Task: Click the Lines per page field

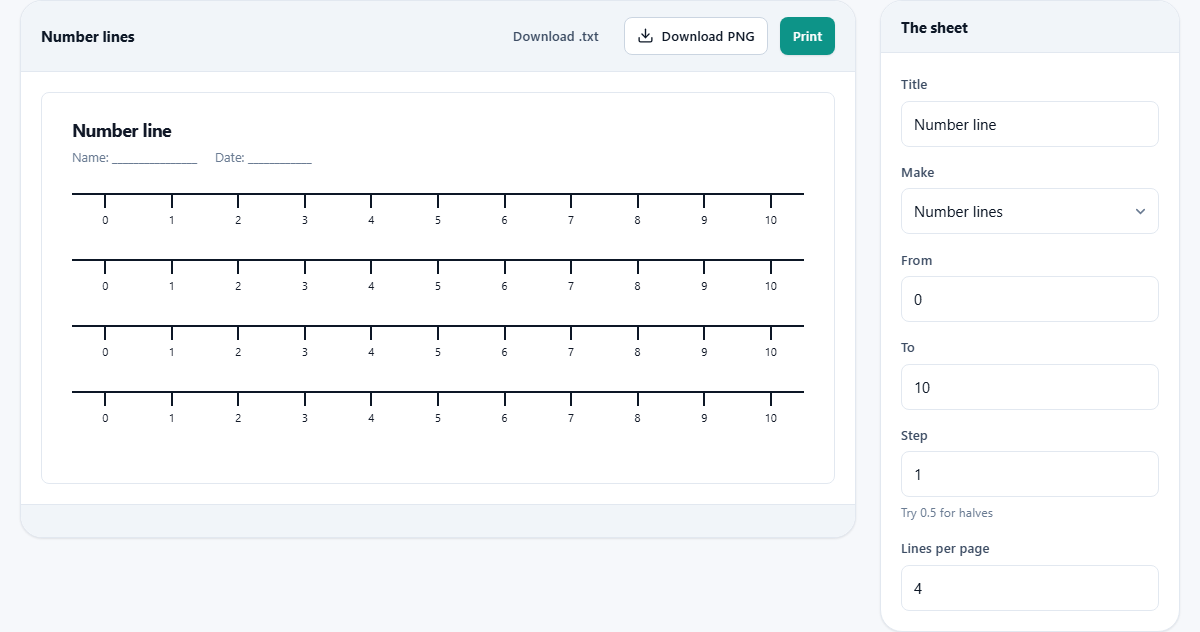Action: tap(1029, 588)
